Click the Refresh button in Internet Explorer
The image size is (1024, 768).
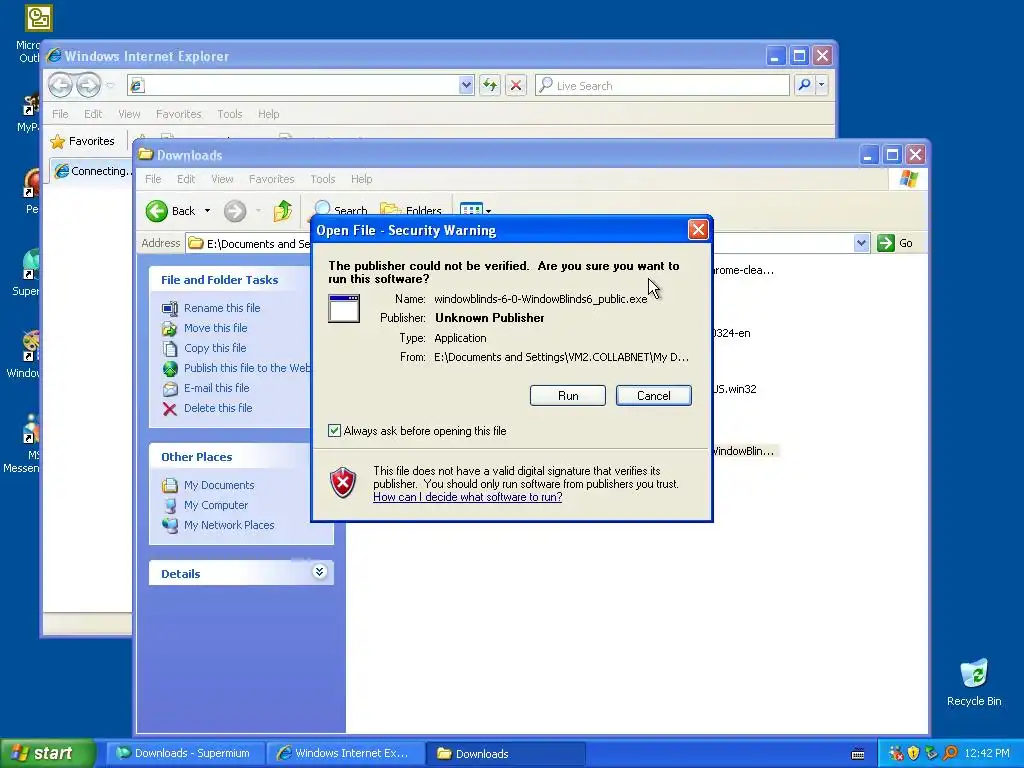pyautogui.click(x=490, y=85)
